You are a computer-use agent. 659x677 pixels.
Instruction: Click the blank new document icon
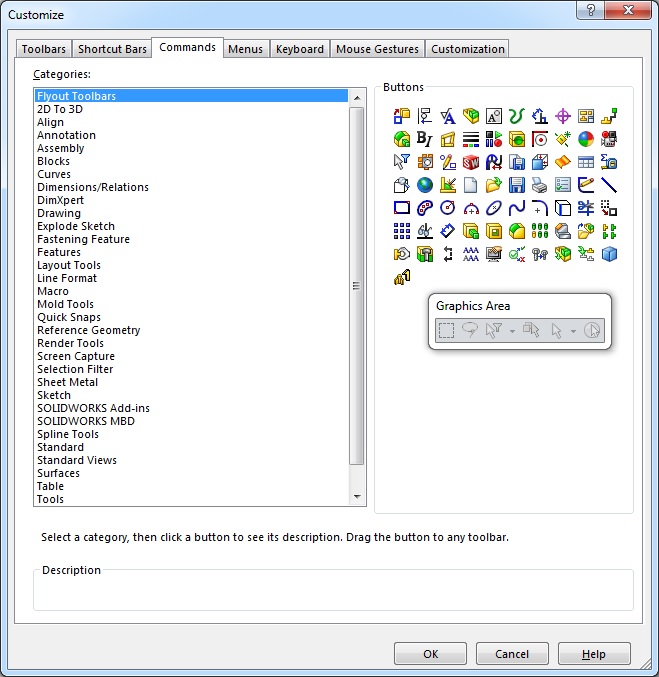471,185
